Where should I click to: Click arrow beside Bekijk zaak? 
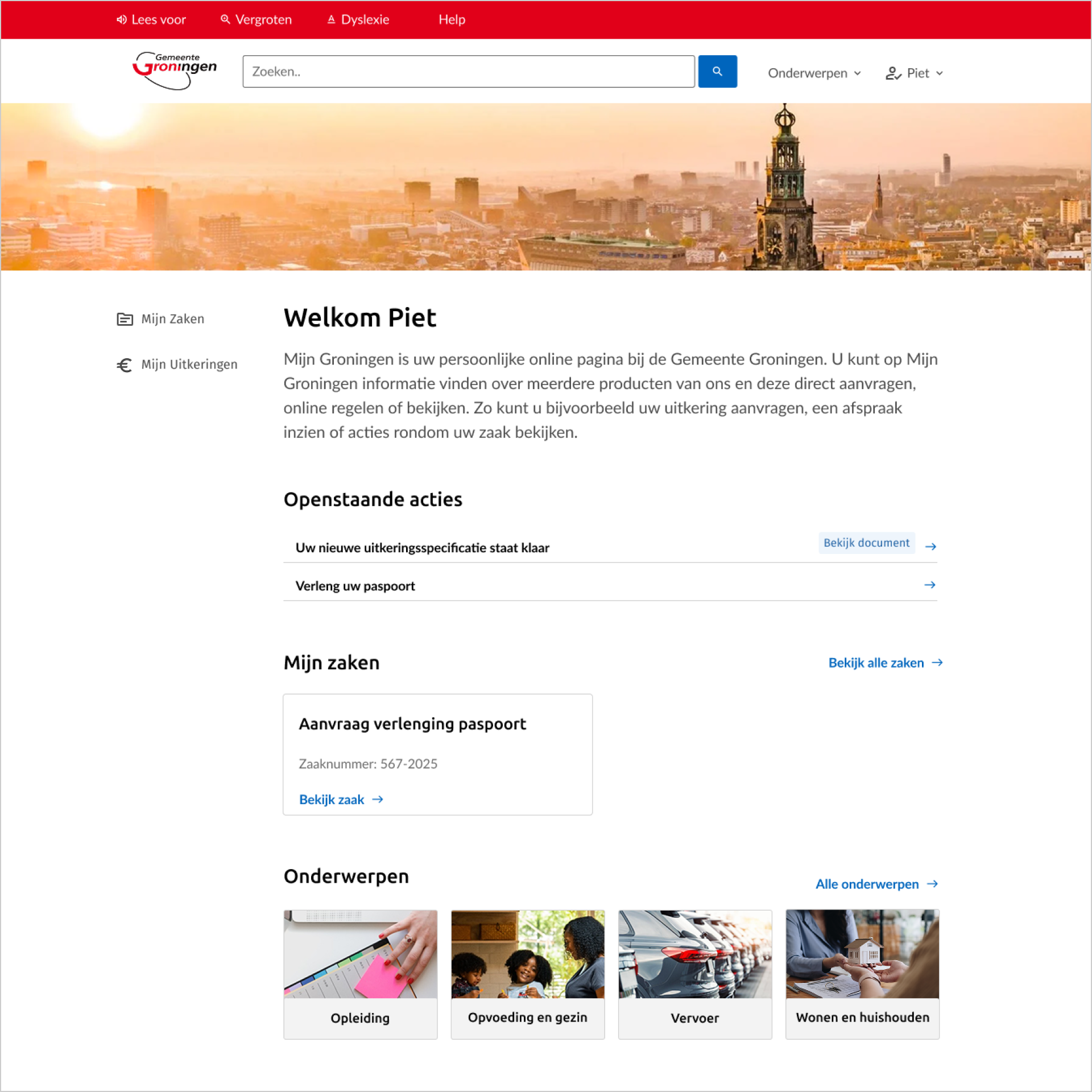click(378, 800)
